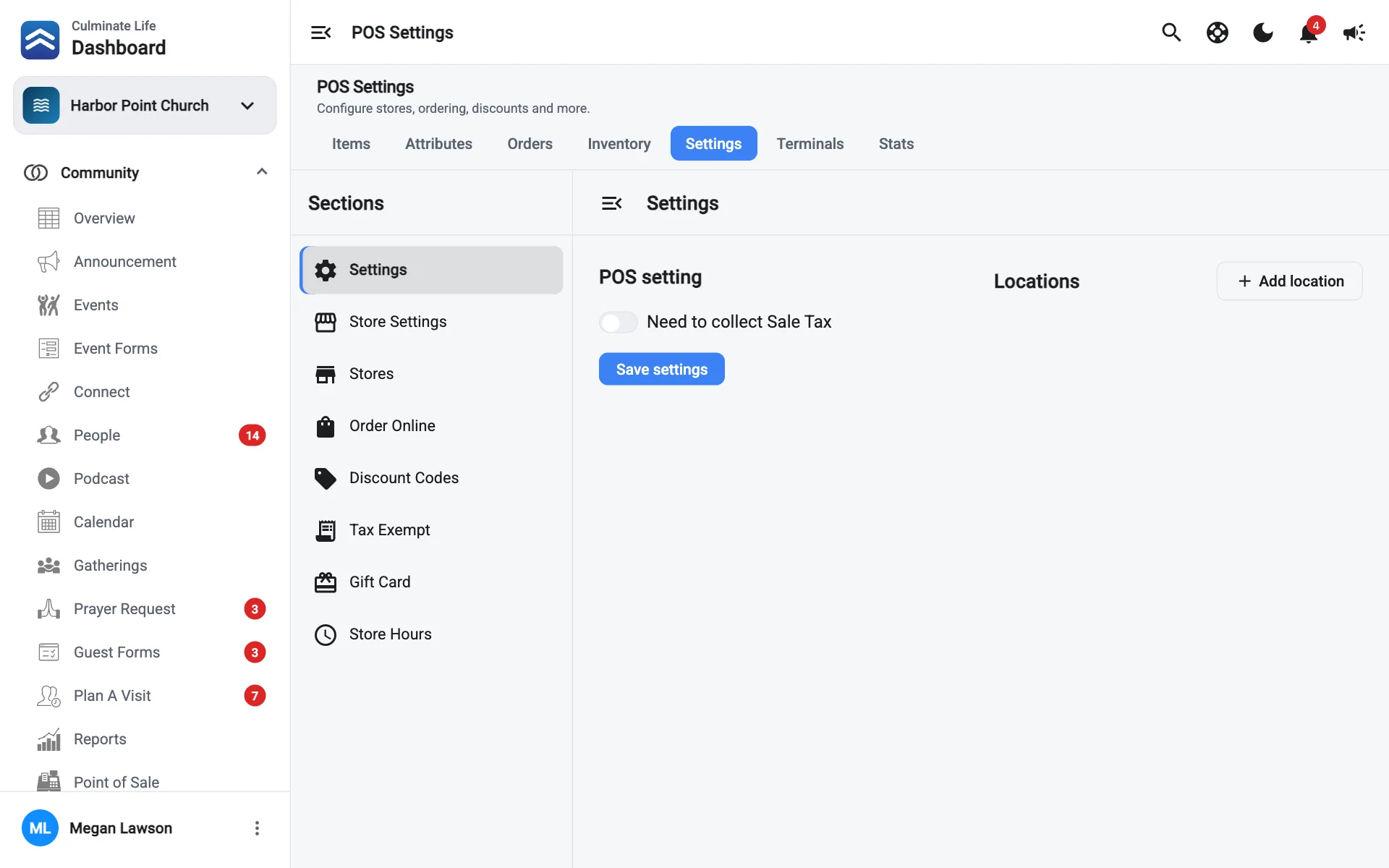Switch to the Items tab
1389x868 pixels.
pyautogui.click(x=351, y=143)
